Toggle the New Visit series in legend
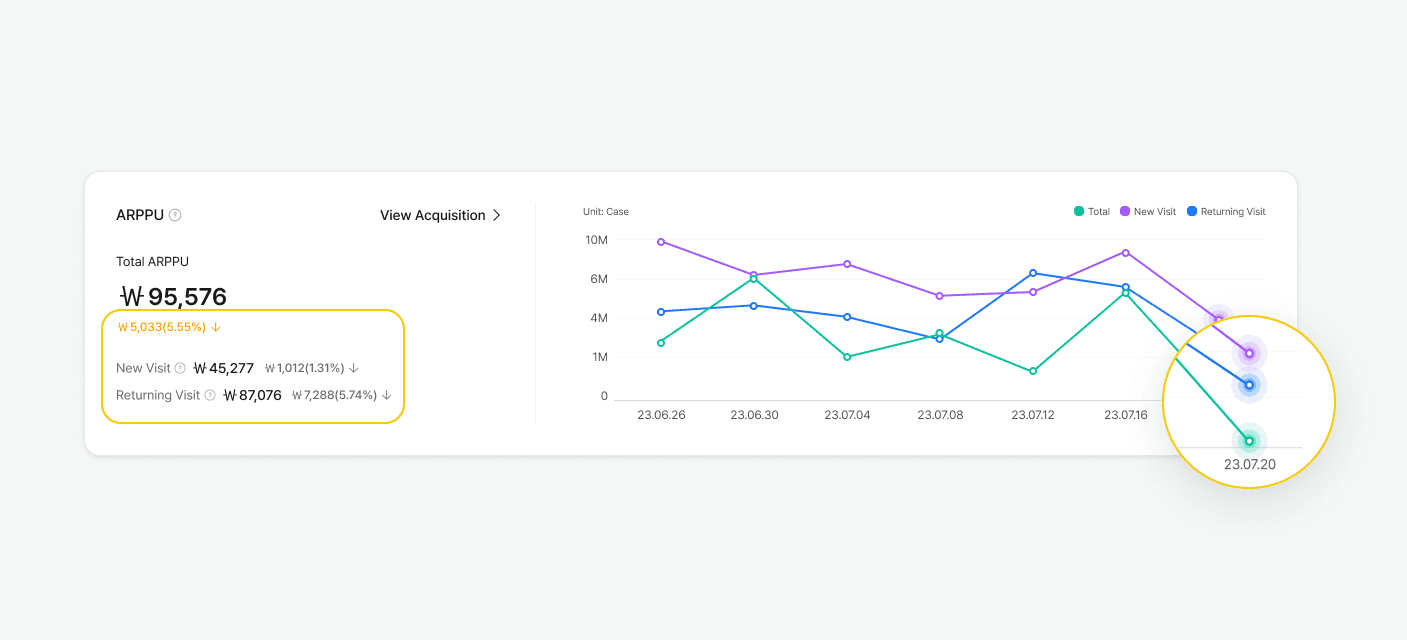This screenshot has height=640, width=1407. (x=1147, y=212)
